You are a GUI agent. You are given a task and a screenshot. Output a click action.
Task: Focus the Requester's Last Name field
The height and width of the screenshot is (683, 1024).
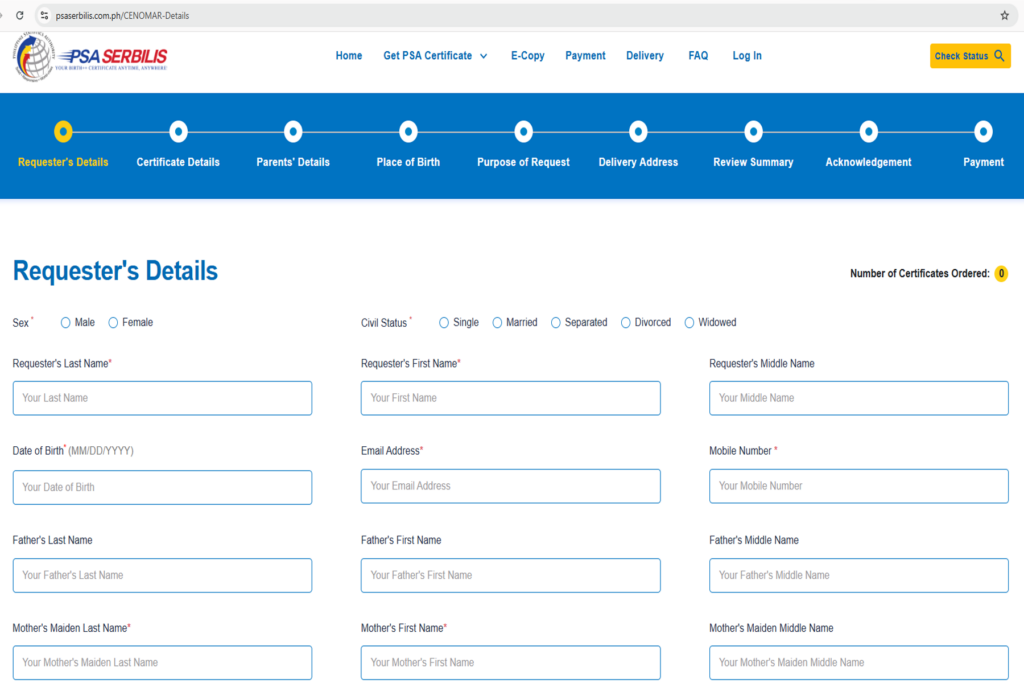point(163,398)
